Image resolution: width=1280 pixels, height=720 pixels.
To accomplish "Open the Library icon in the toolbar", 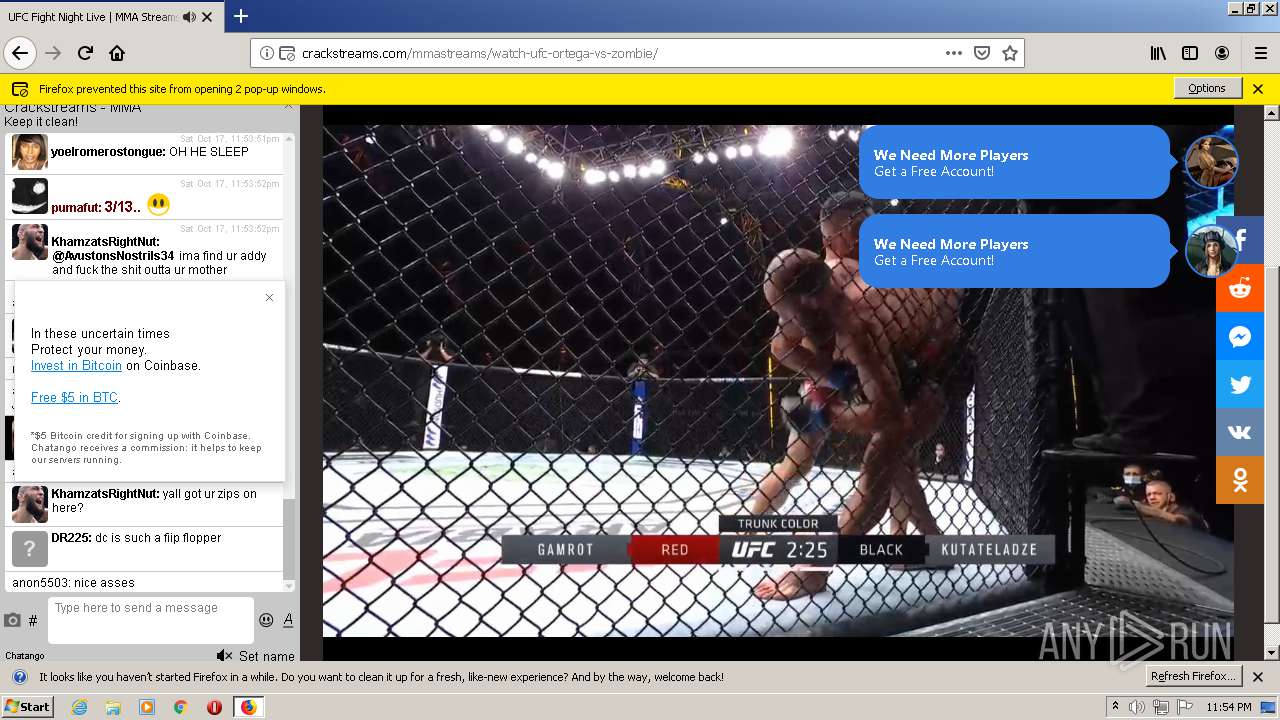I will [1158, 53].
